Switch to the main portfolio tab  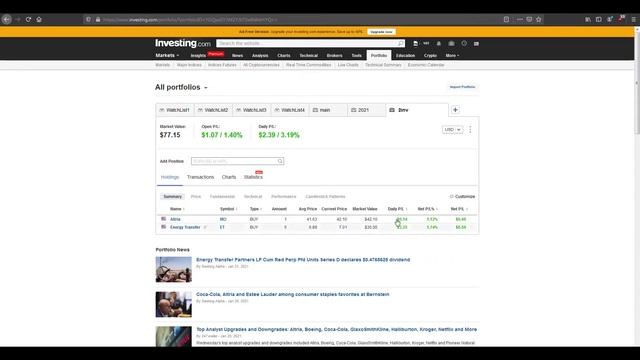[329, 110]
